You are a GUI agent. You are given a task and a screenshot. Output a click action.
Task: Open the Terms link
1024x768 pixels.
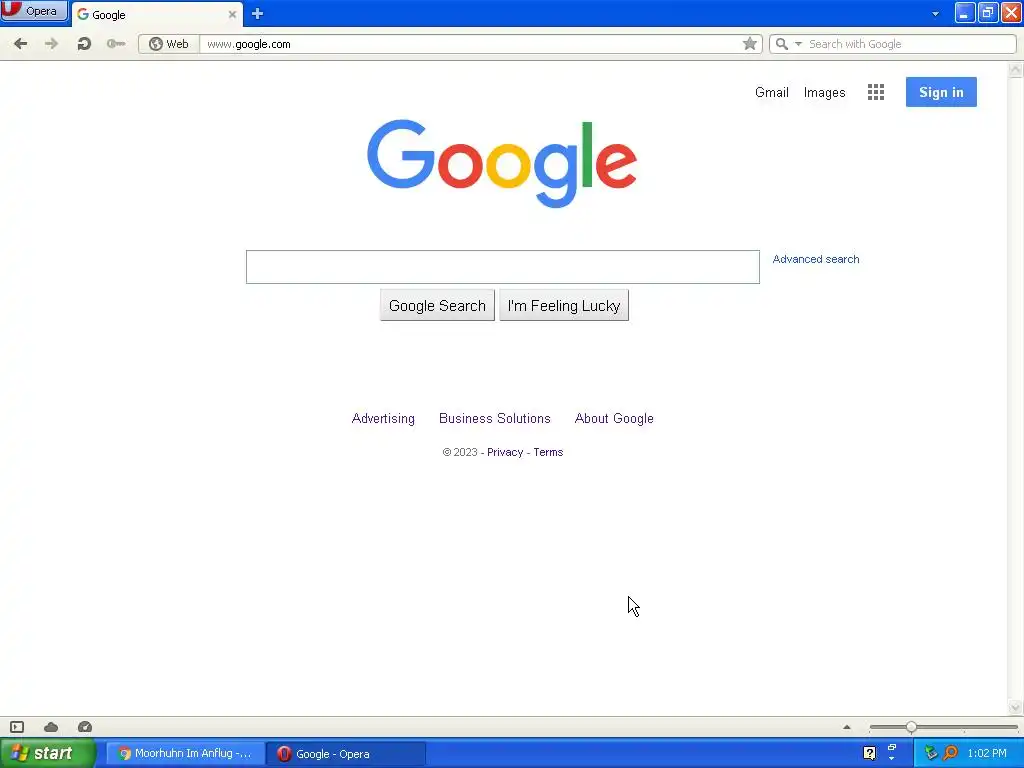pyautogui.click(x=548, y=452)
